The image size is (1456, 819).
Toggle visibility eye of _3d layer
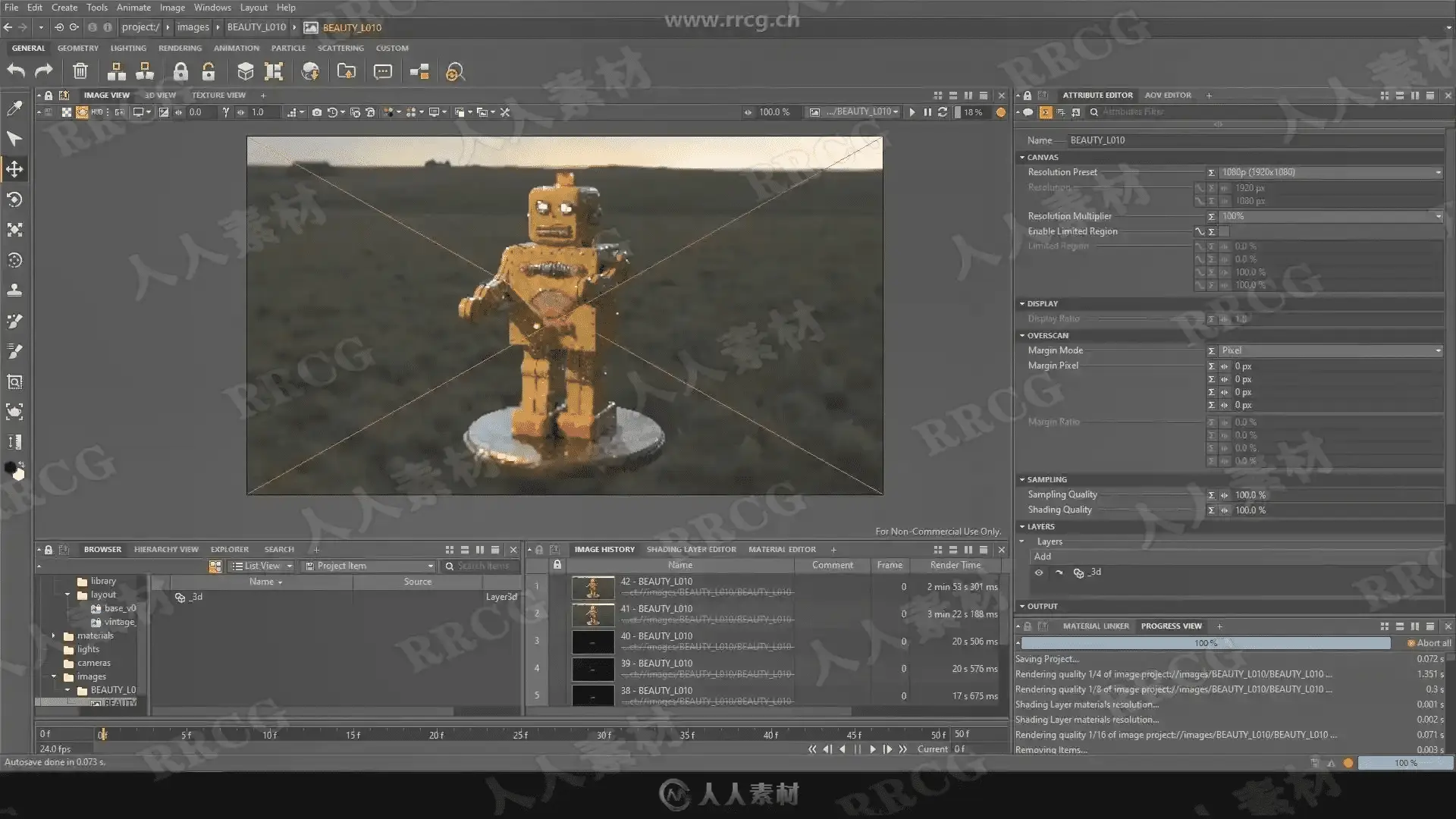tap(1039, 573)
